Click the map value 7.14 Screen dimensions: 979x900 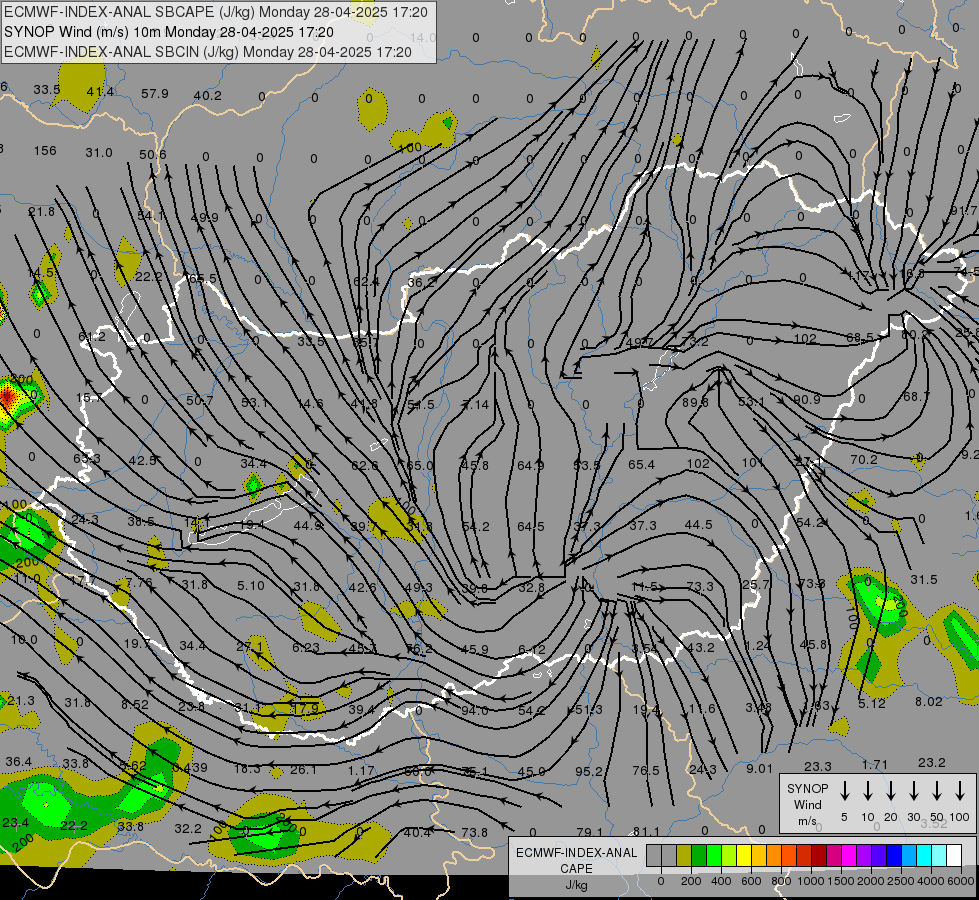tap(476, 405)
